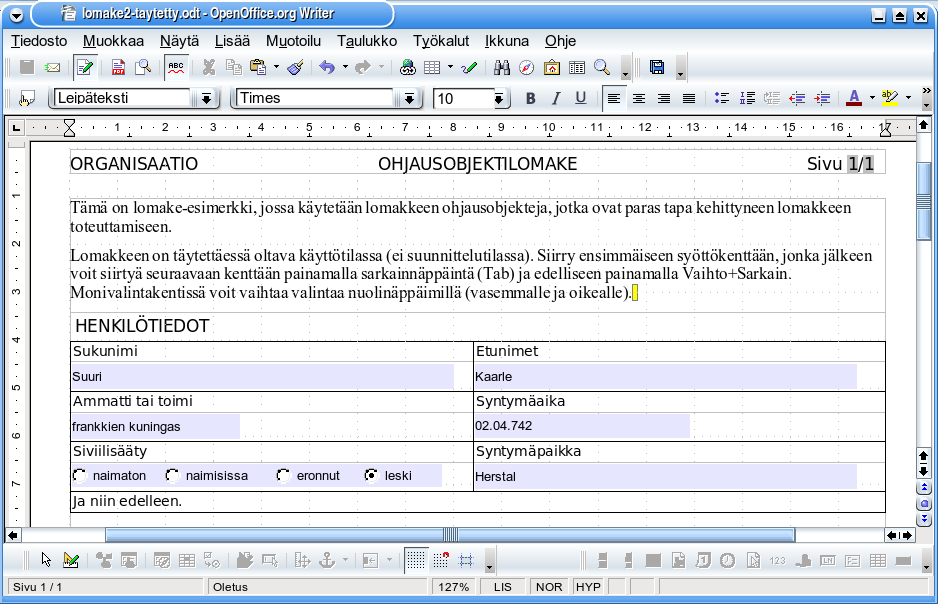This screenshot has height=604, width=938.
Task: Open the Muokkaa menu
Action: (113, 41)
